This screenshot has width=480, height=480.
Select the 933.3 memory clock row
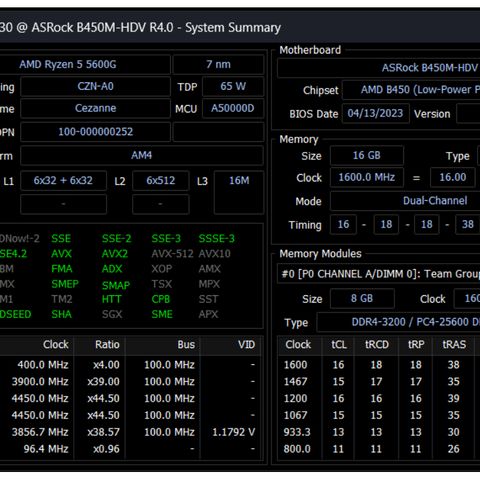point(379,432)
